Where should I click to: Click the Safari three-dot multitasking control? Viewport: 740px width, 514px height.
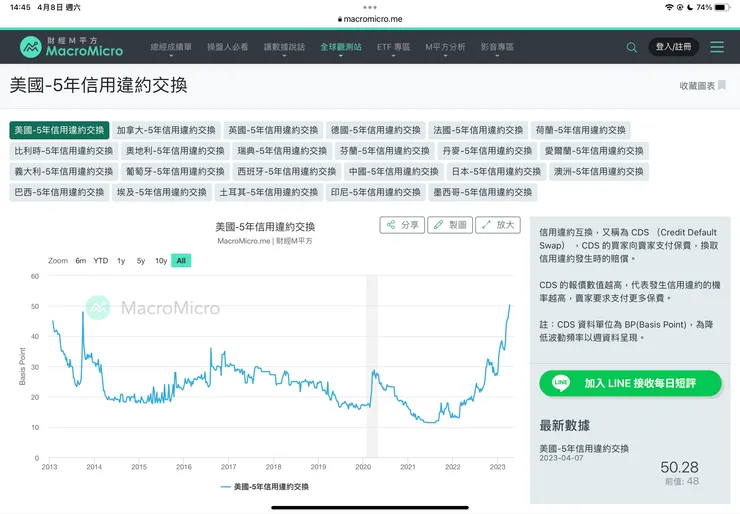point(370,7)
